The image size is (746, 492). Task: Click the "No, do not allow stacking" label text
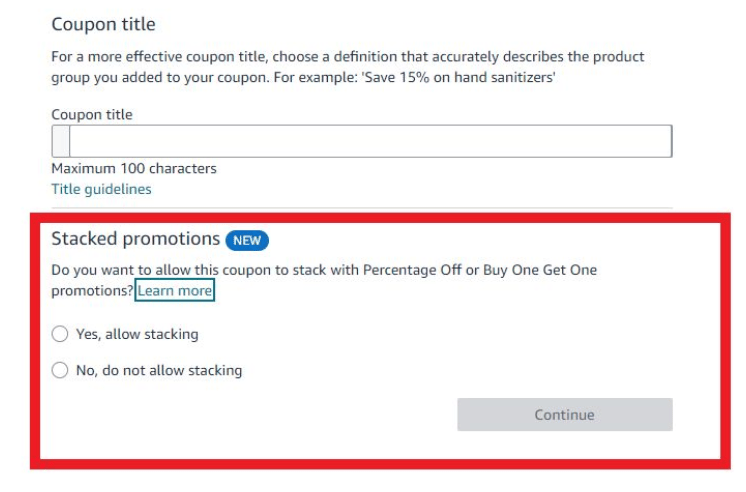point(159,370)
